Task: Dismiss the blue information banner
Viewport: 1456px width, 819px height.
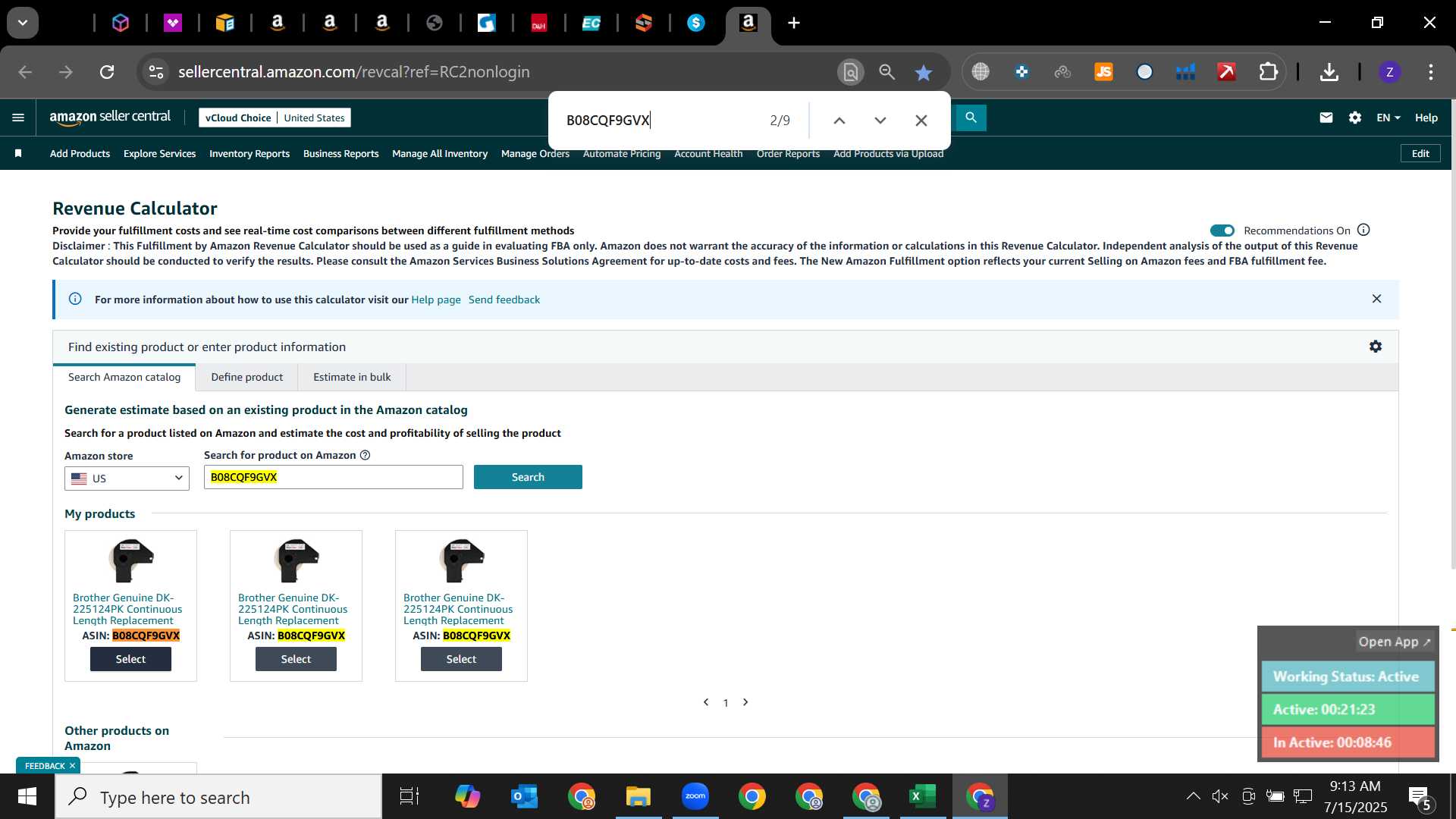Action: (x=1376, y=299)
